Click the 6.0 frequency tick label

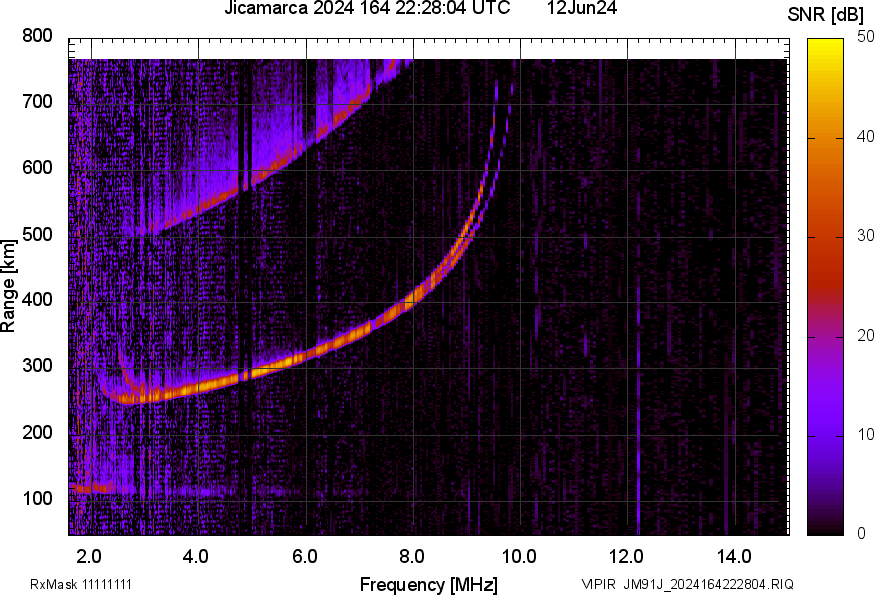[x=304, y=556]
